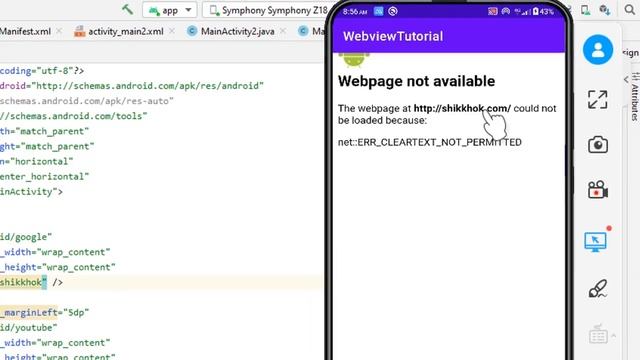Click the 8:56 AM clock on phone
The width and height of the screenshot is (640, 360).
pos(355,12)
